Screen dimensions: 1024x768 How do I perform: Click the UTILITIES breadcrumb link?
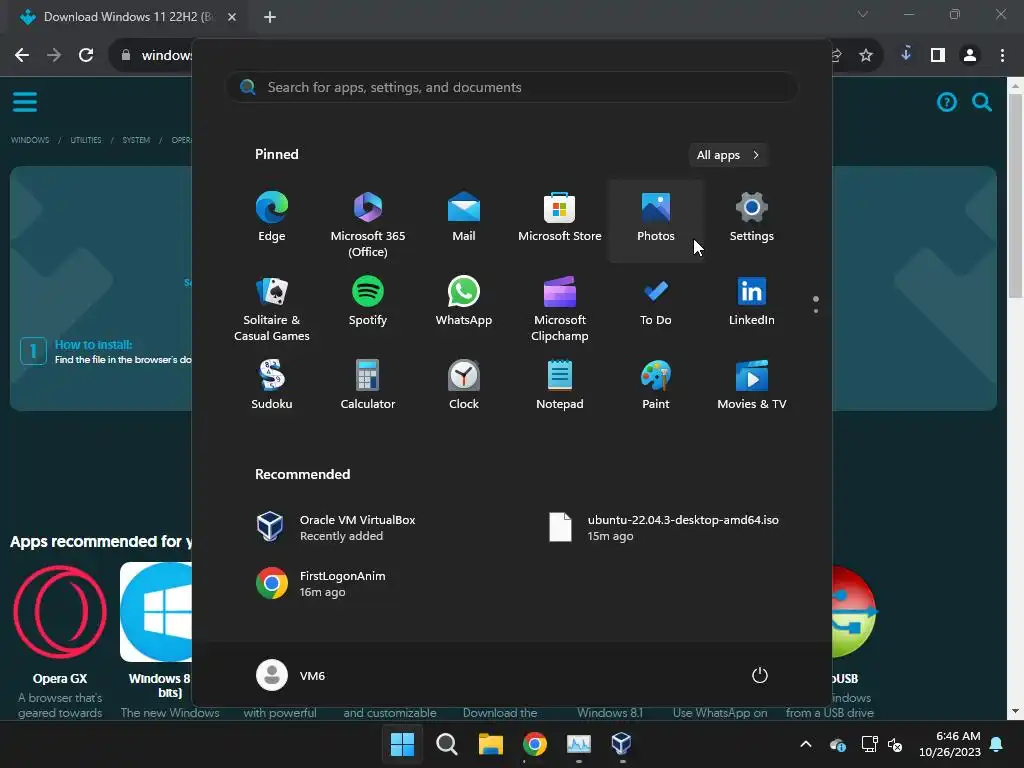(86, 140)
